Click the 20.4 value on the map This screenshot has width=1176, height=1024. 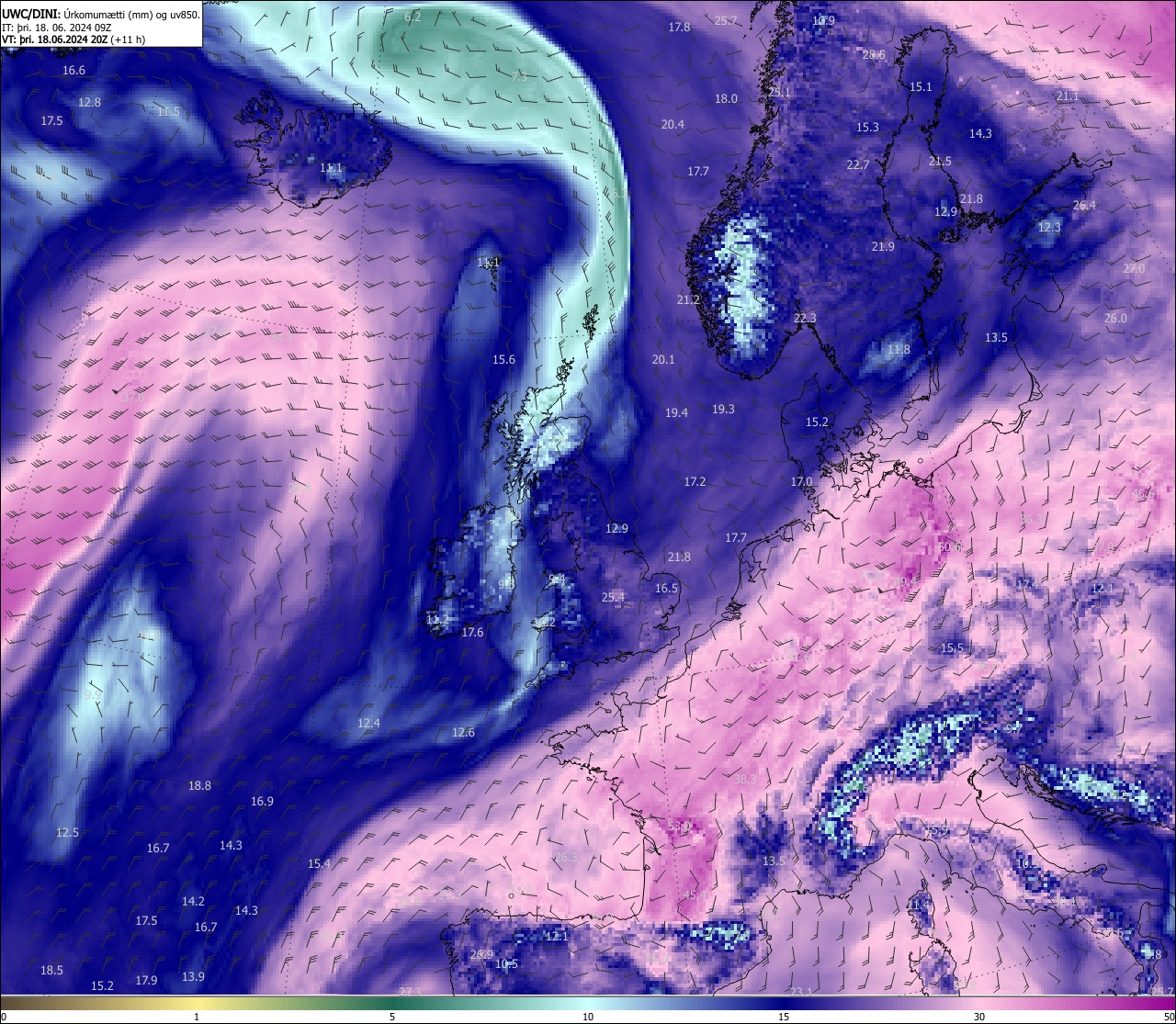click(x=673, y=125)
